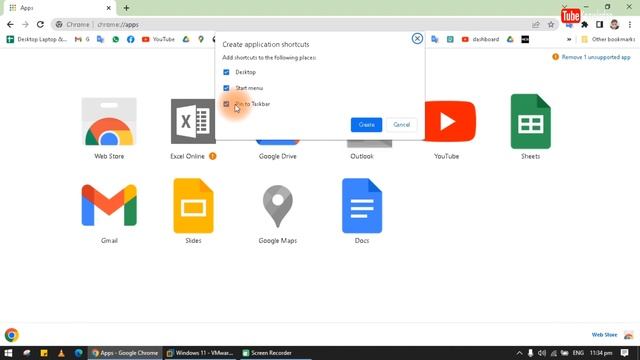The image size is (640, 360).
Task: Click the share page icon in address bar
Action: click(x=536, y=24)
